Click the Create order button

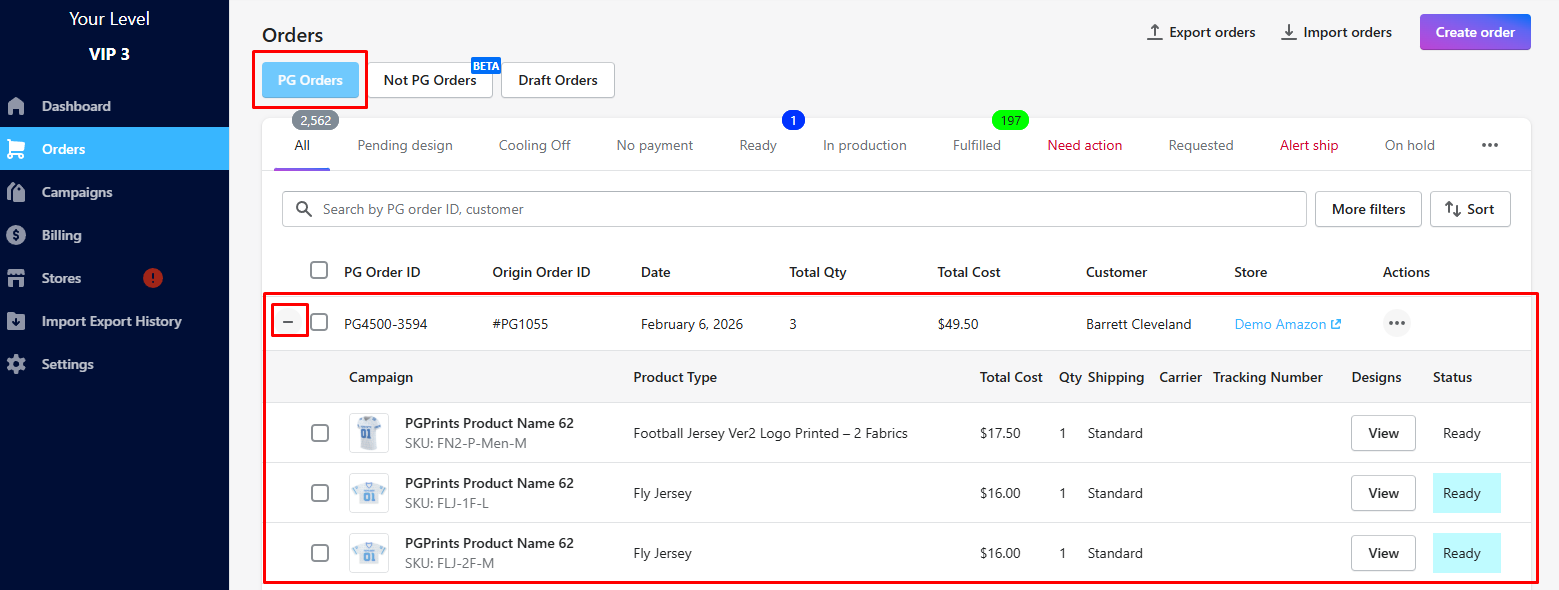[1475, 32]
